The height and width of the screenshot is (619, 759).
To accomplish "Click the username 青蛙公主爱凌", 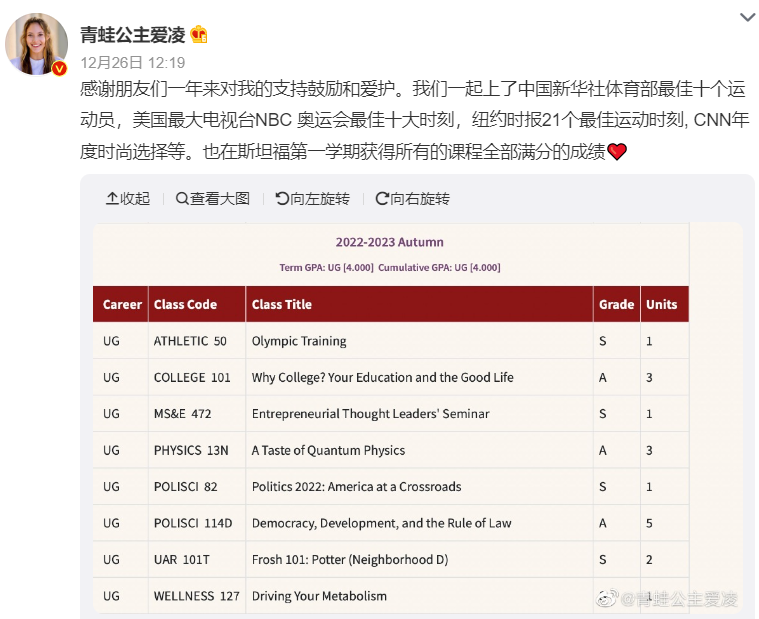I will (x=133, y=35).
